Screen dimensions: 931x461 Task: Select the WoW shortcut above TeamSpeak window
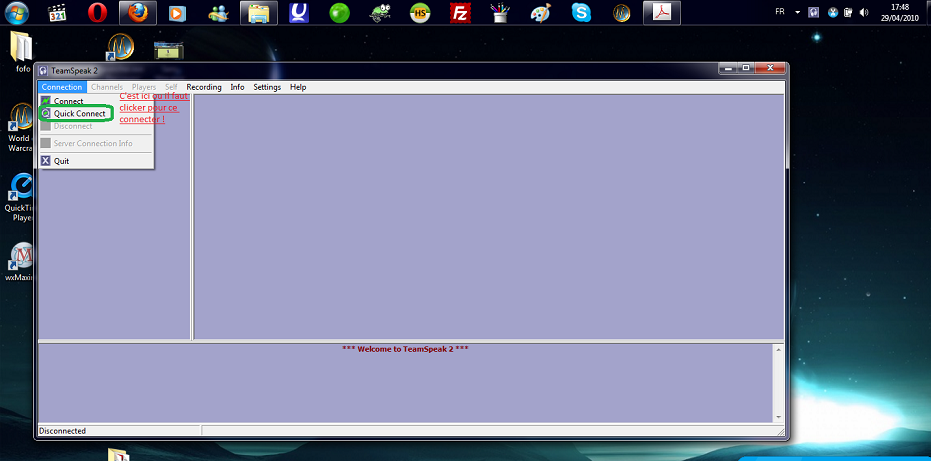click(121, 47)
